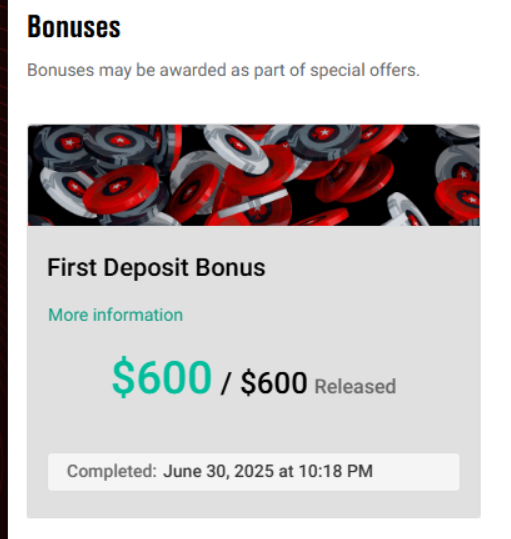511x539 pixels.
Task: Select the First Deposit Bonus title
Action: (x=156, y=267)
